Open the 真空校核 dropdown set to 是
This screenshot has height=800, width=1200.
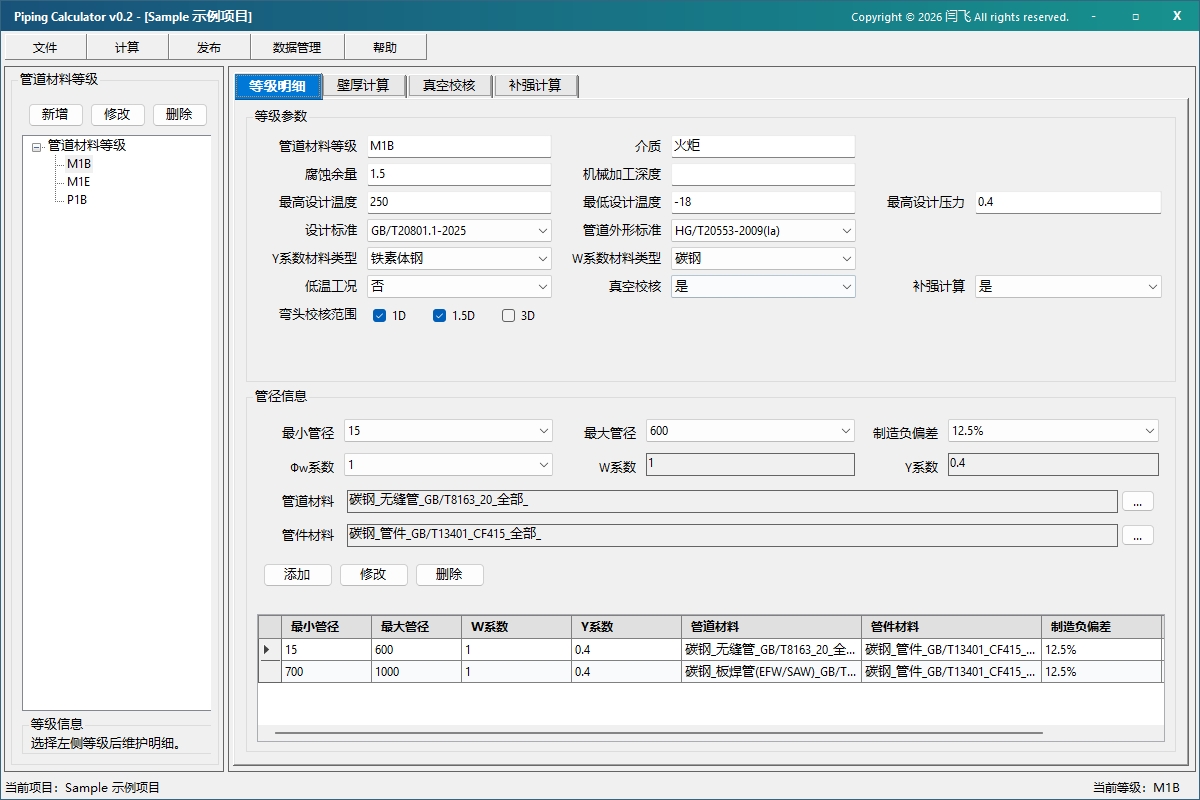tap(763, 287)
